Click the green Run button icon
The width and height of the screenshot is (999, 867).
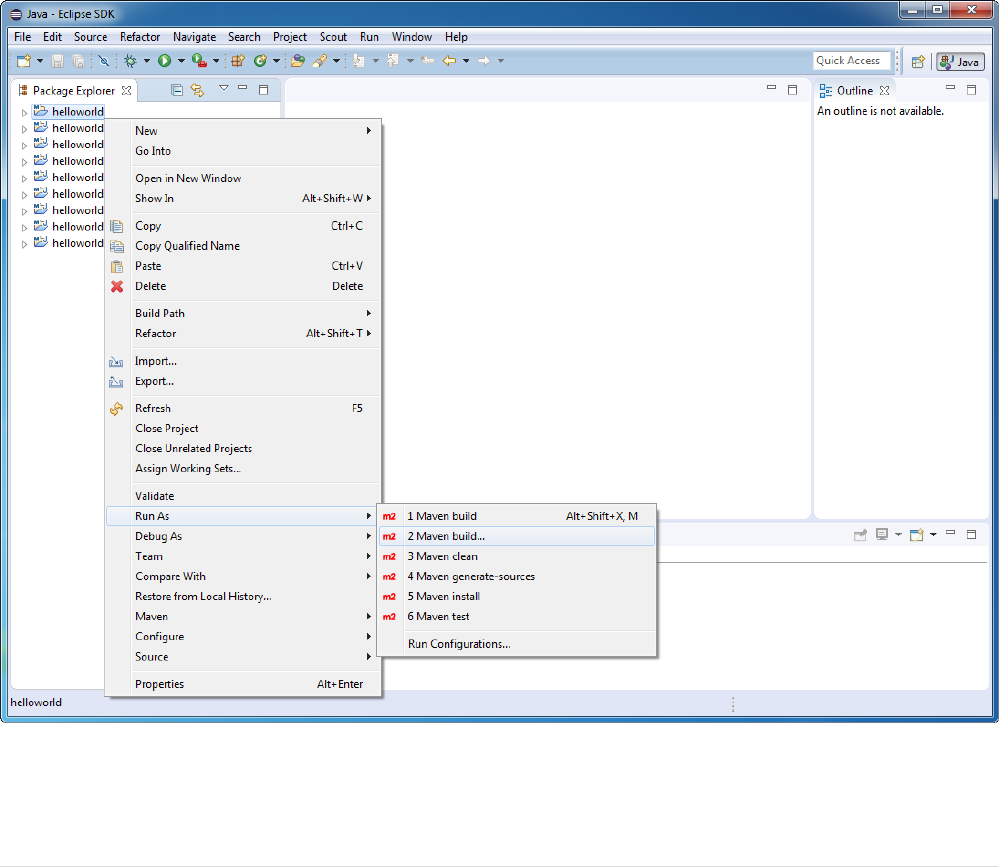pyautogui.click(x=164, y=61)
